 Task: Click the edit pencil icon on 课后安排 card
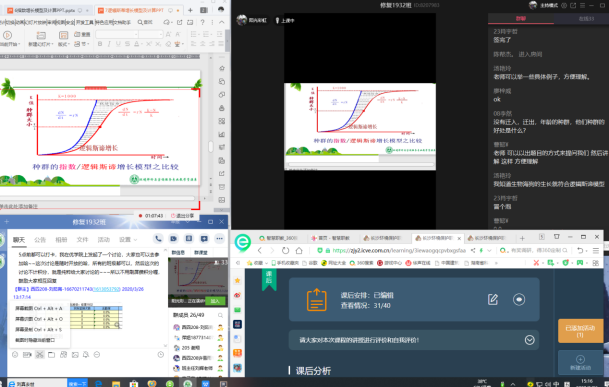coord(493,299)
